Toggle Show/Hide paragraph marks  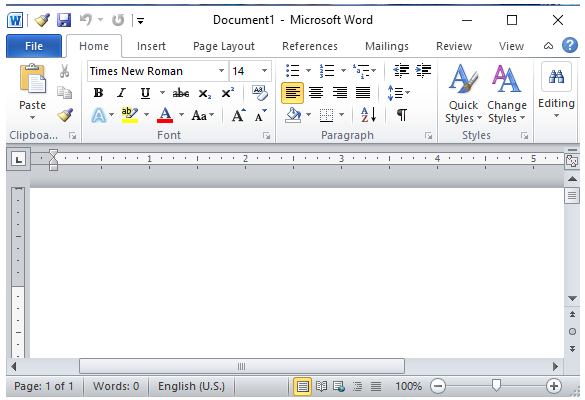point(402,115)
